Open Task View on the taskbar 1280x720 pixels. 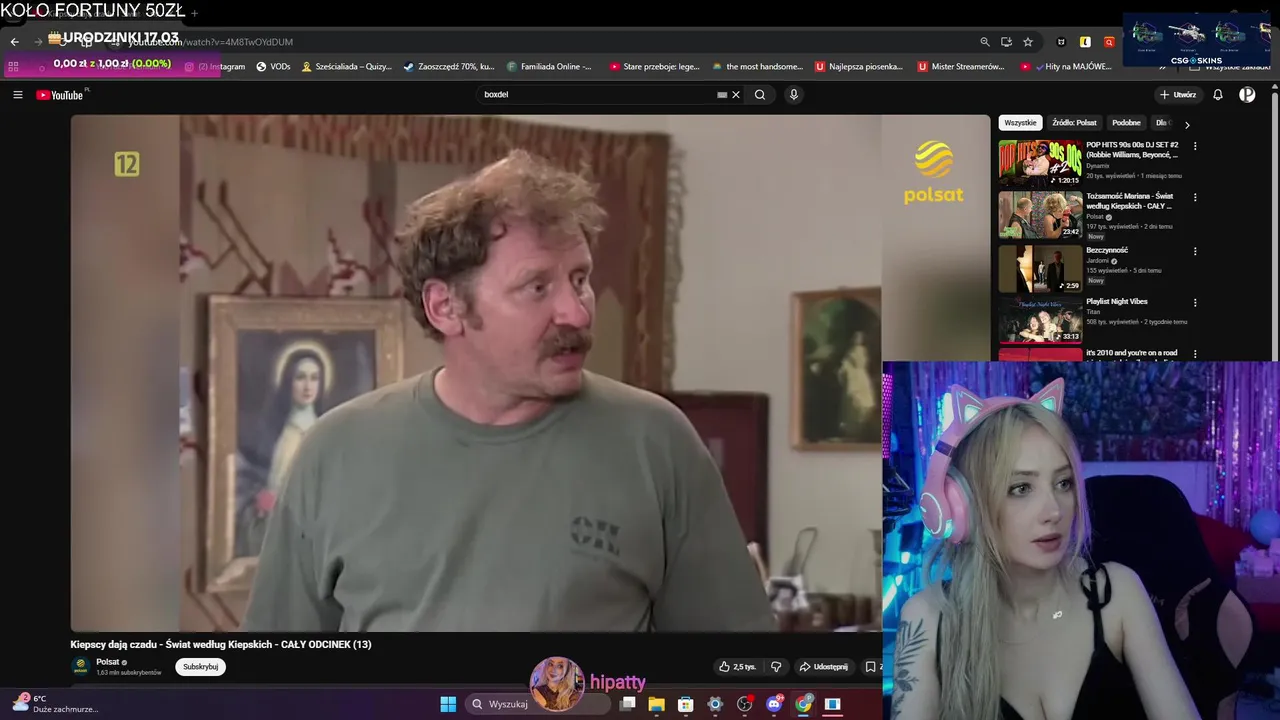[x=628, y=704]
